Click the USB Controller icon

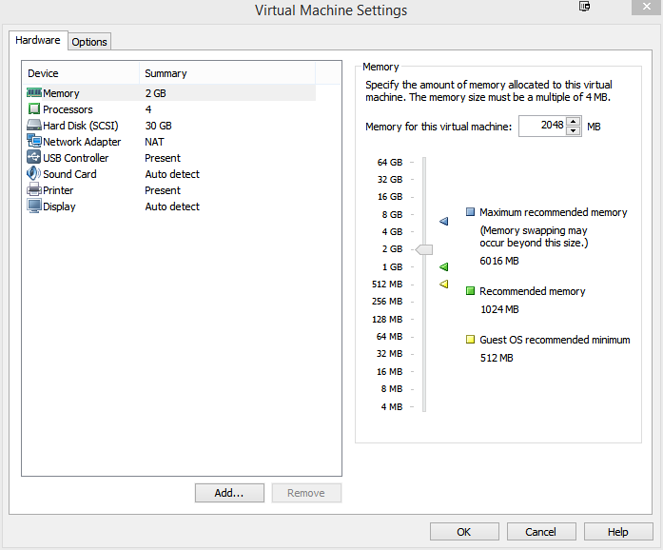tap(34, 157)
